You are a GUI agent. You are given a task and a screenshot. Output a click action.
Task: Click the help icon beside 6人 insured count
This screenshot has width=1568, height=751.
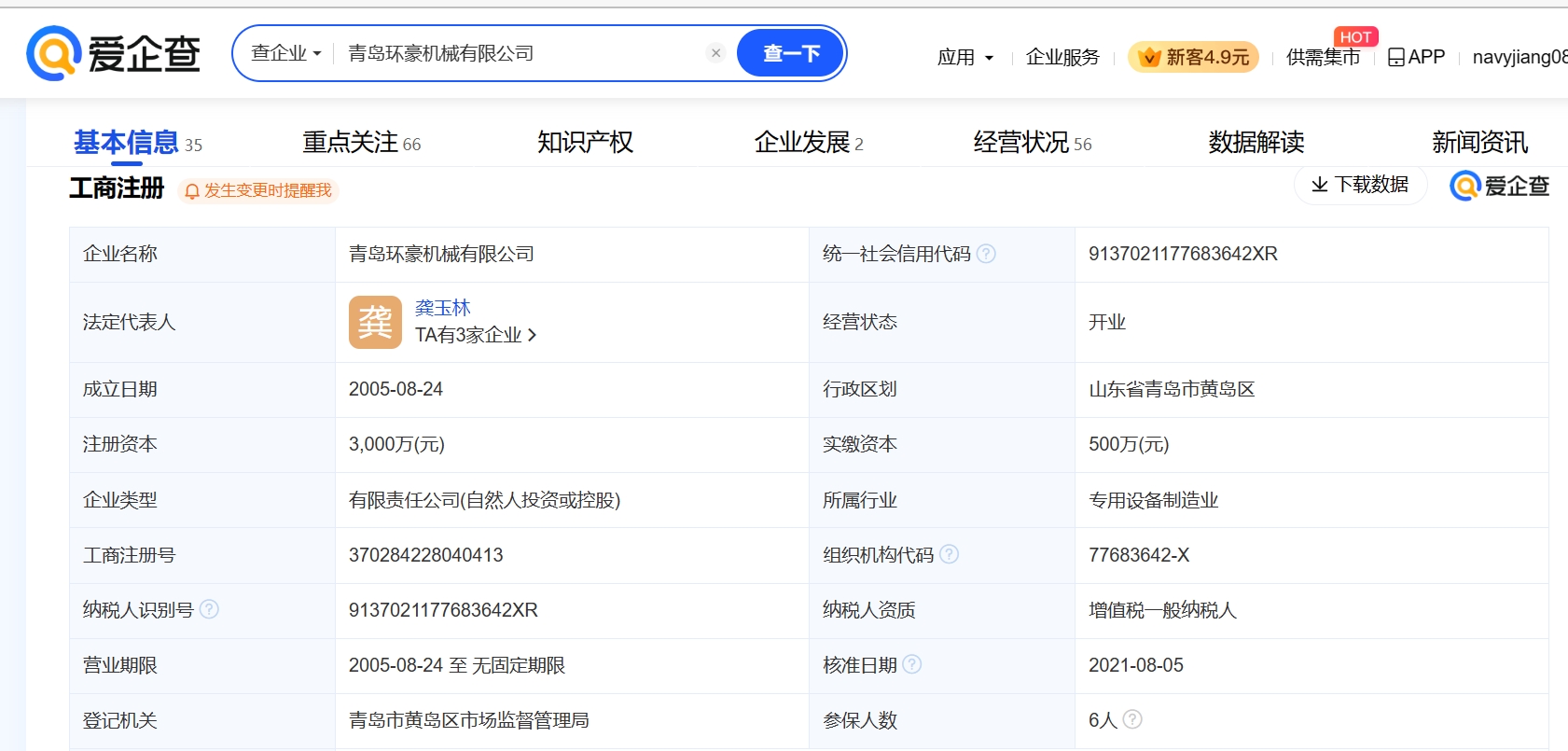click(x=1132, y=719)
